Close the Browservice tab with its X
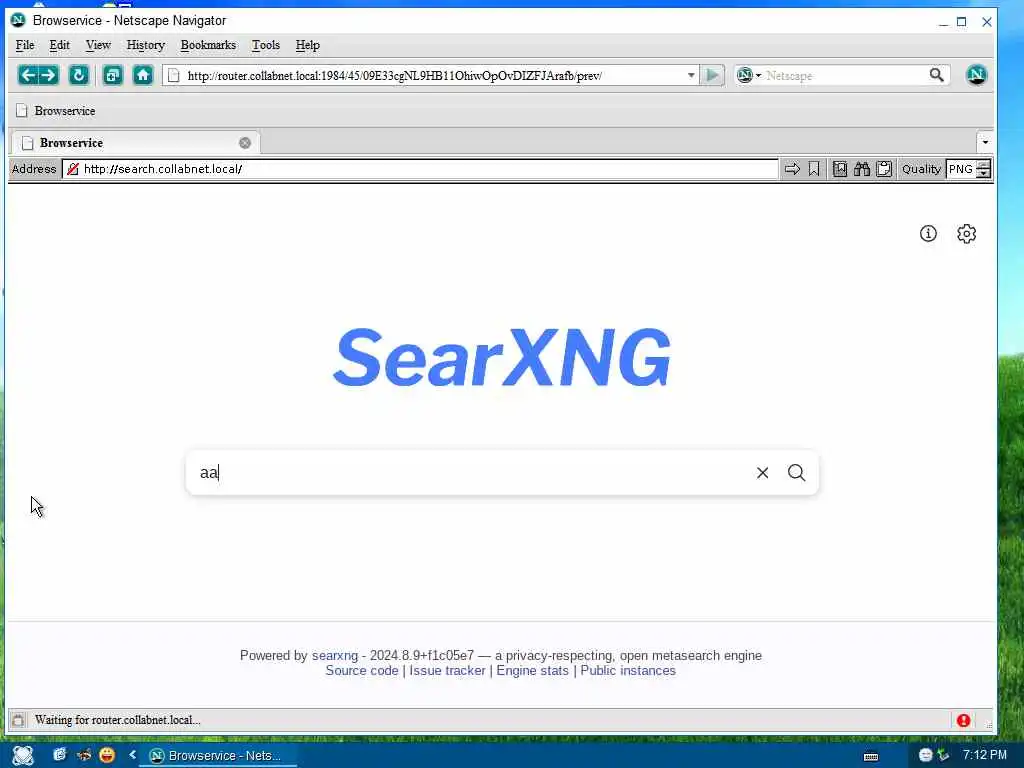Image resolution: width=1024 pixels, height=768 pixels. (245, 143)
